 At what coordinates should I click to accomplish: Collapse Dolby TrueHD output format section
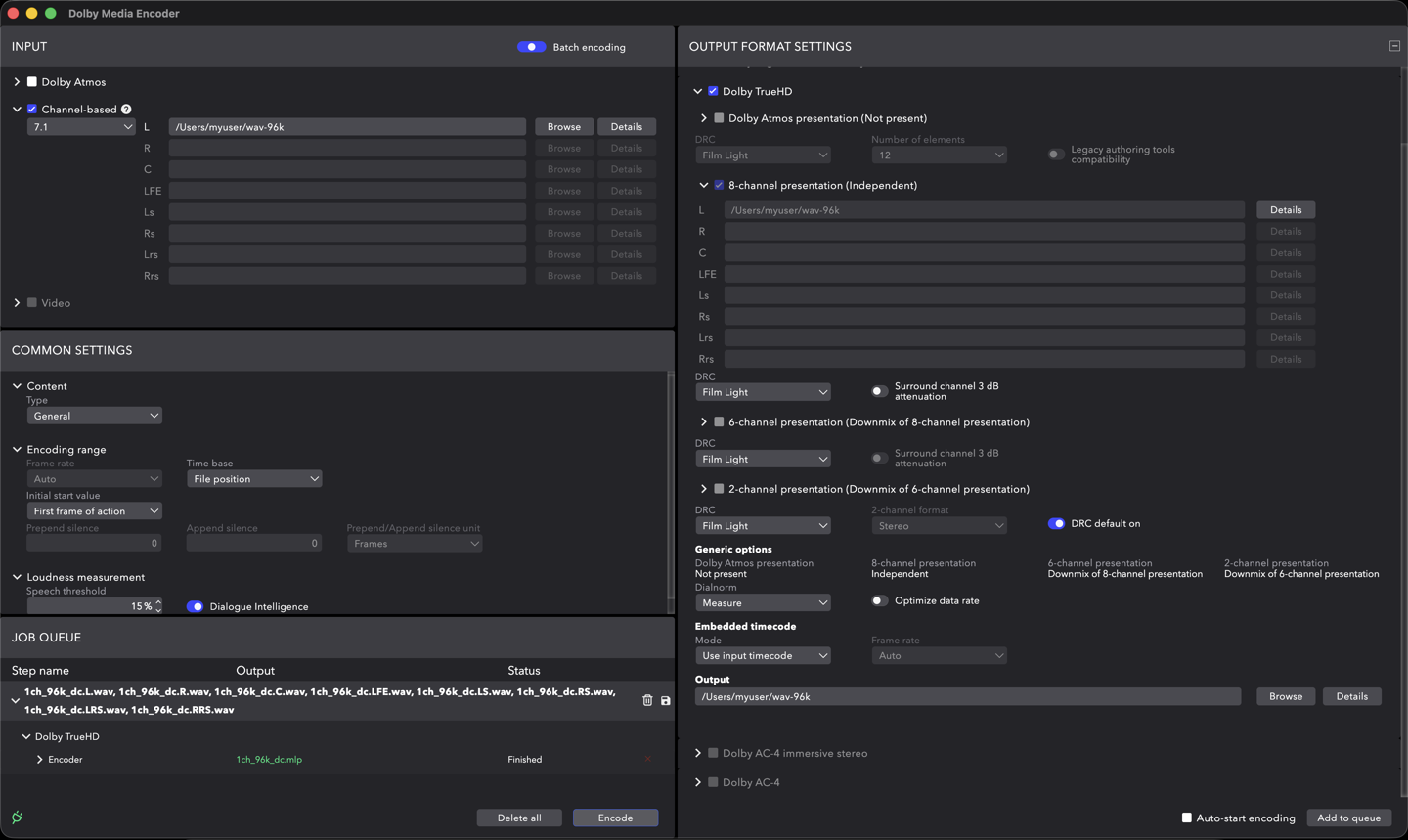(697, 91)
